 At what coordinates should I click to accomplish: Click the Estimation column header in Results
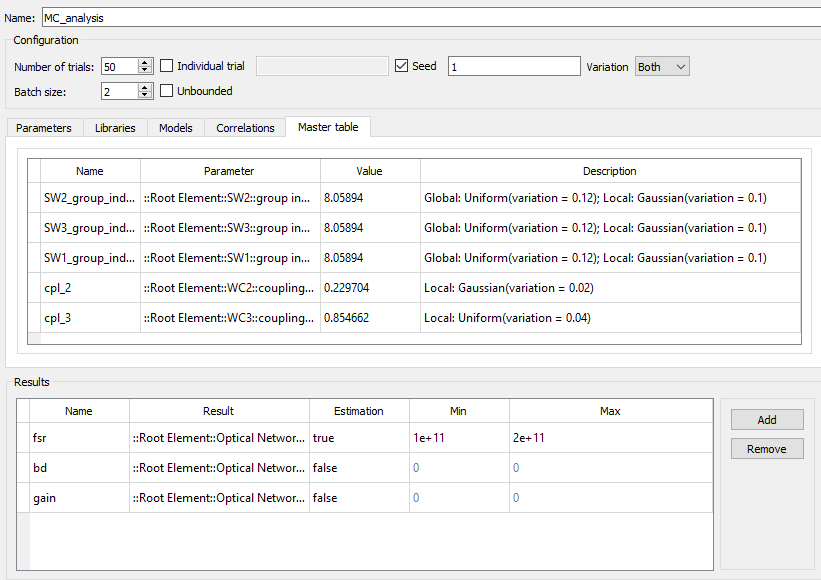point(359,411)
